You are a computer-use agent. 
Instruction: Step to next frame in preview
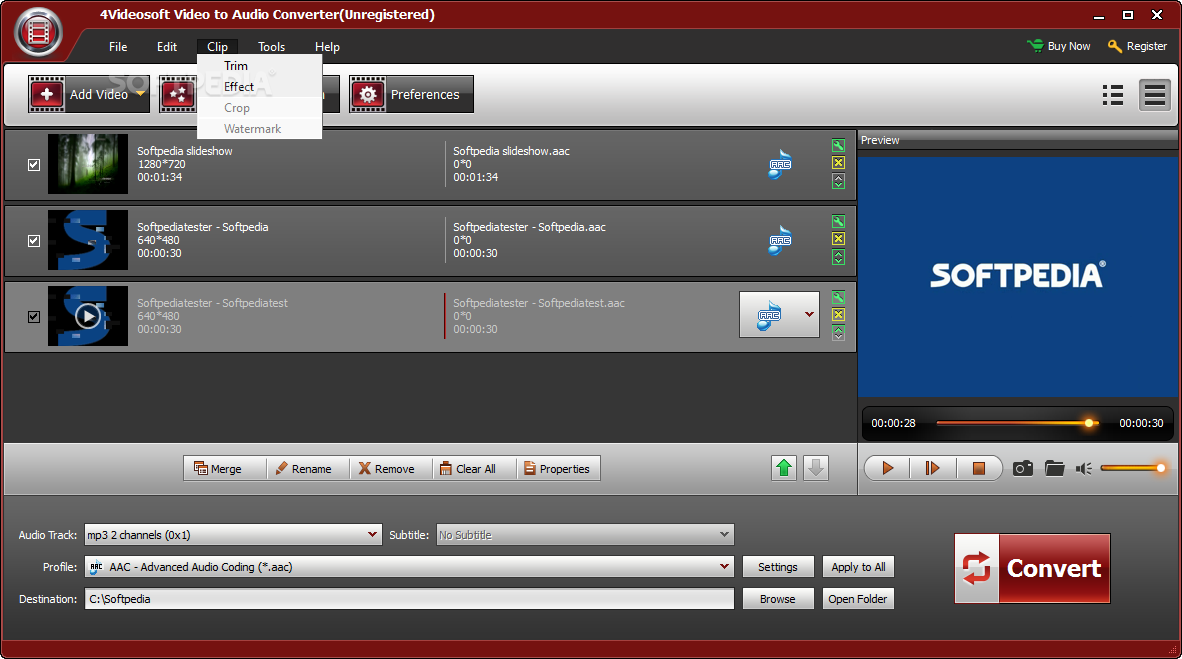click(932, 468)
